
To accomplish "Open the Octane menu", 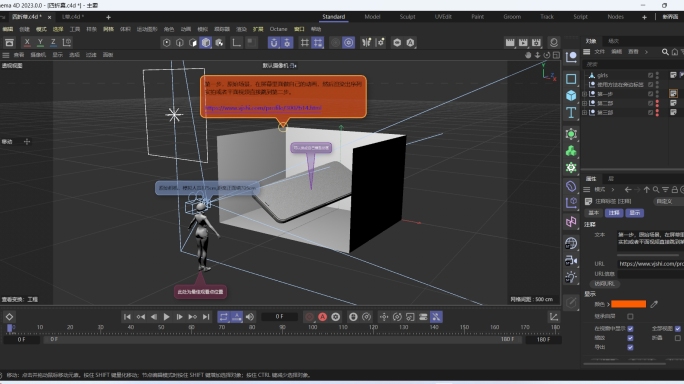I will (278, 29).
